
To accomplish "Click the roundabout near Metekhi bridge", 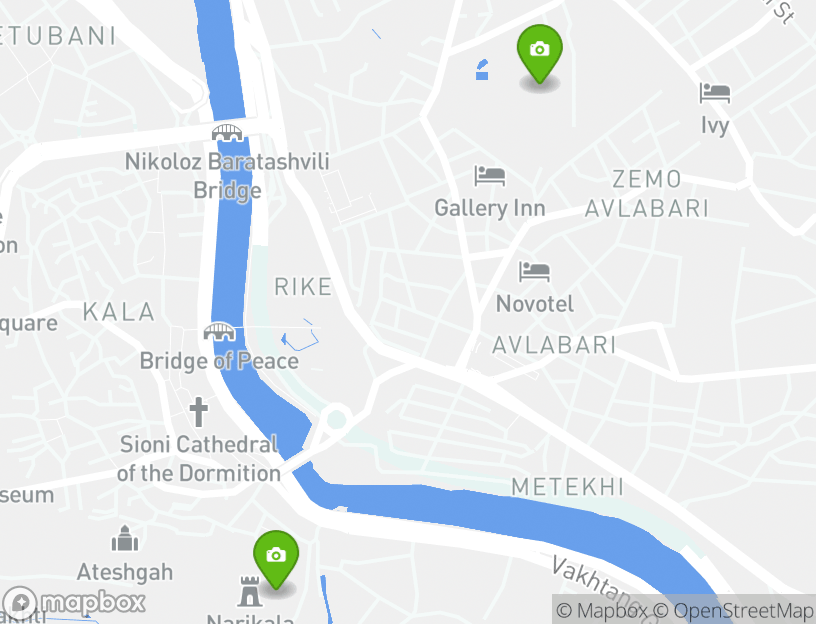I will coord(337,418).
